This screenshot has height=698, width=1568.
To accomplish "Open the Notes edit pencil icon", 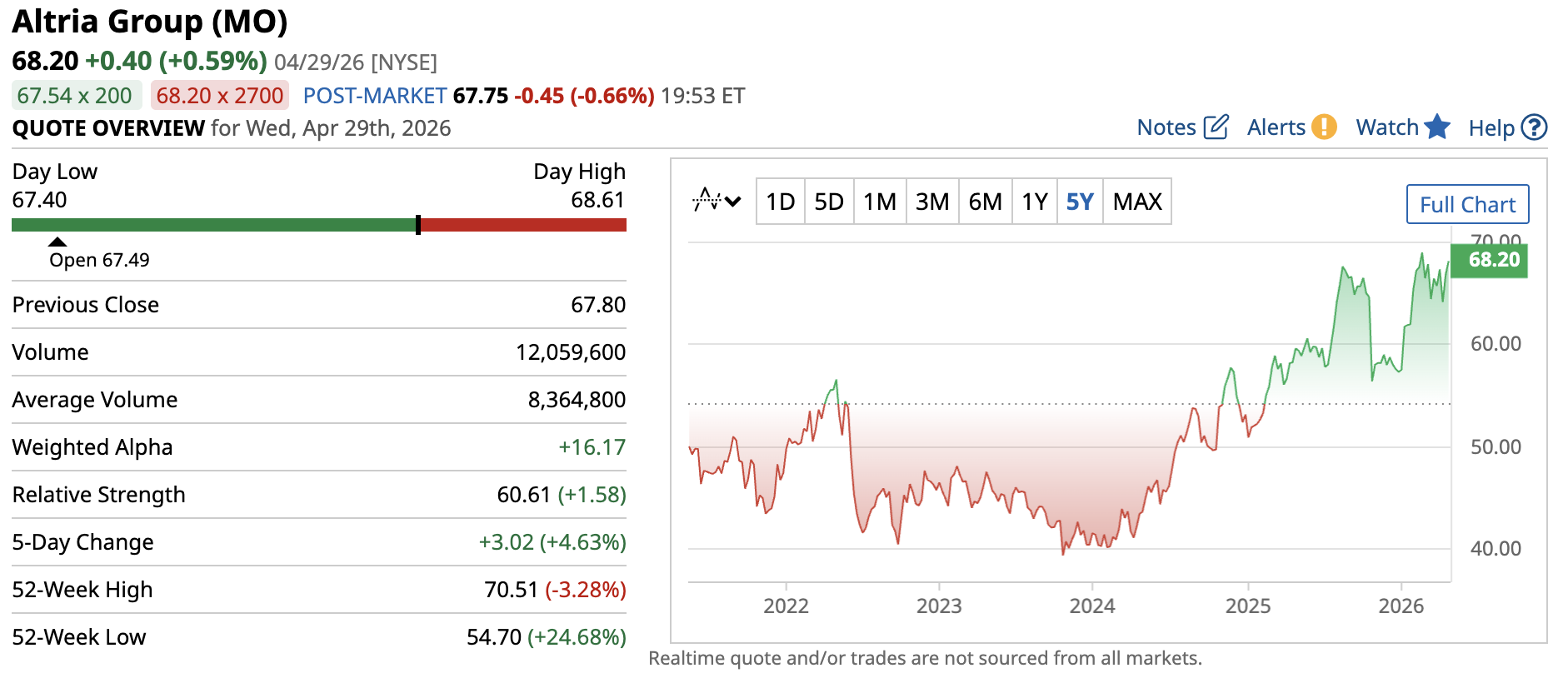I will coord(1216,127).
